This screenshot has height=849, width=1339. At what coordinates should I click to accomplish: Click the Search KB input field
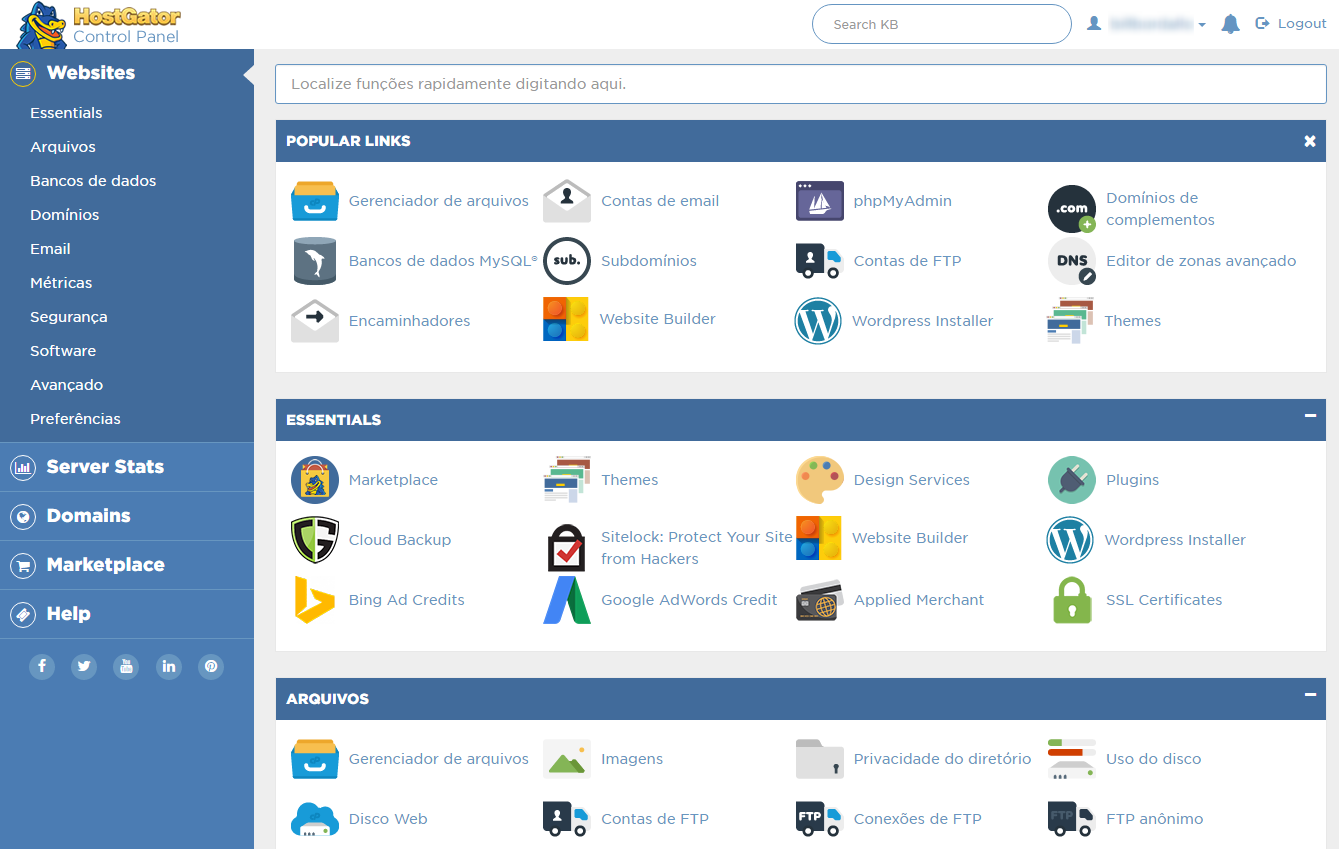coord(940,24)
